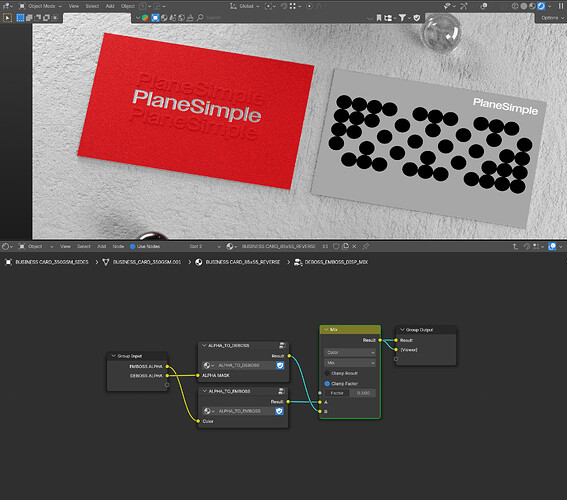
Task: Collapse the Group Output node
Action: tap(402, 330)
